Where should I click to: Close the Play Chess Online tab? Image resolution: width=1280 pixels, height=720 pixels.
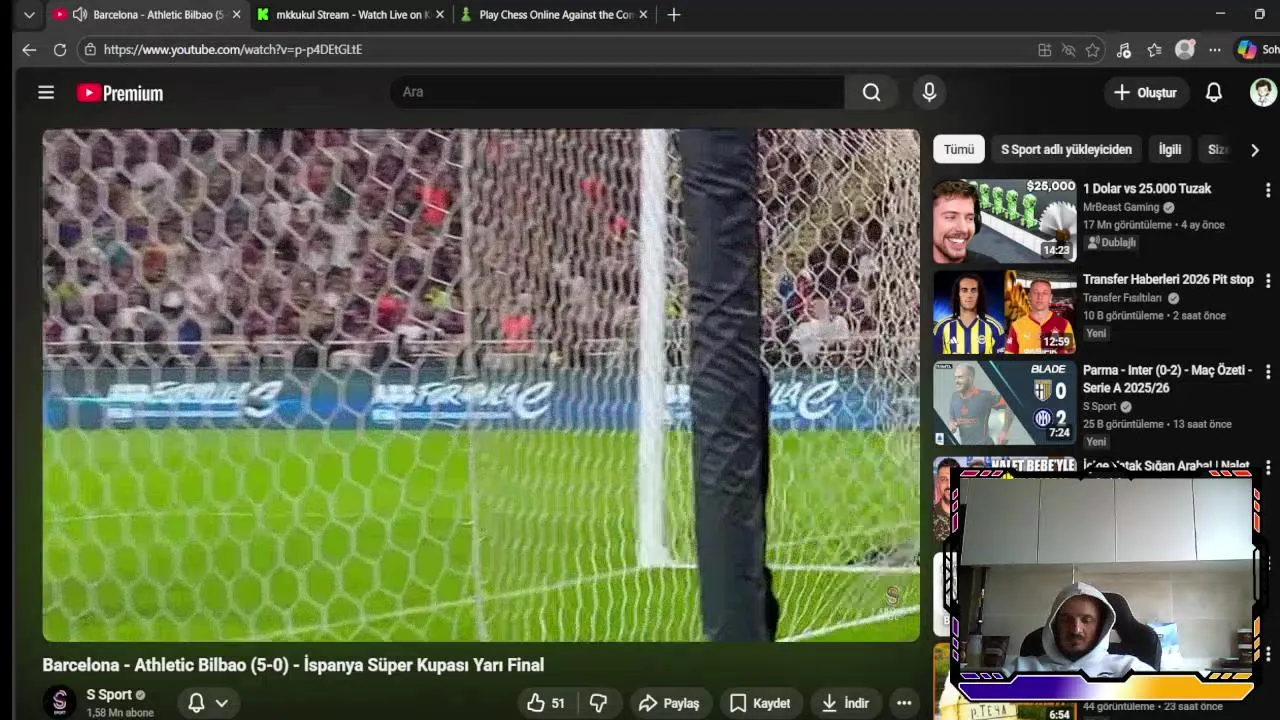click(x=643, y=15)
